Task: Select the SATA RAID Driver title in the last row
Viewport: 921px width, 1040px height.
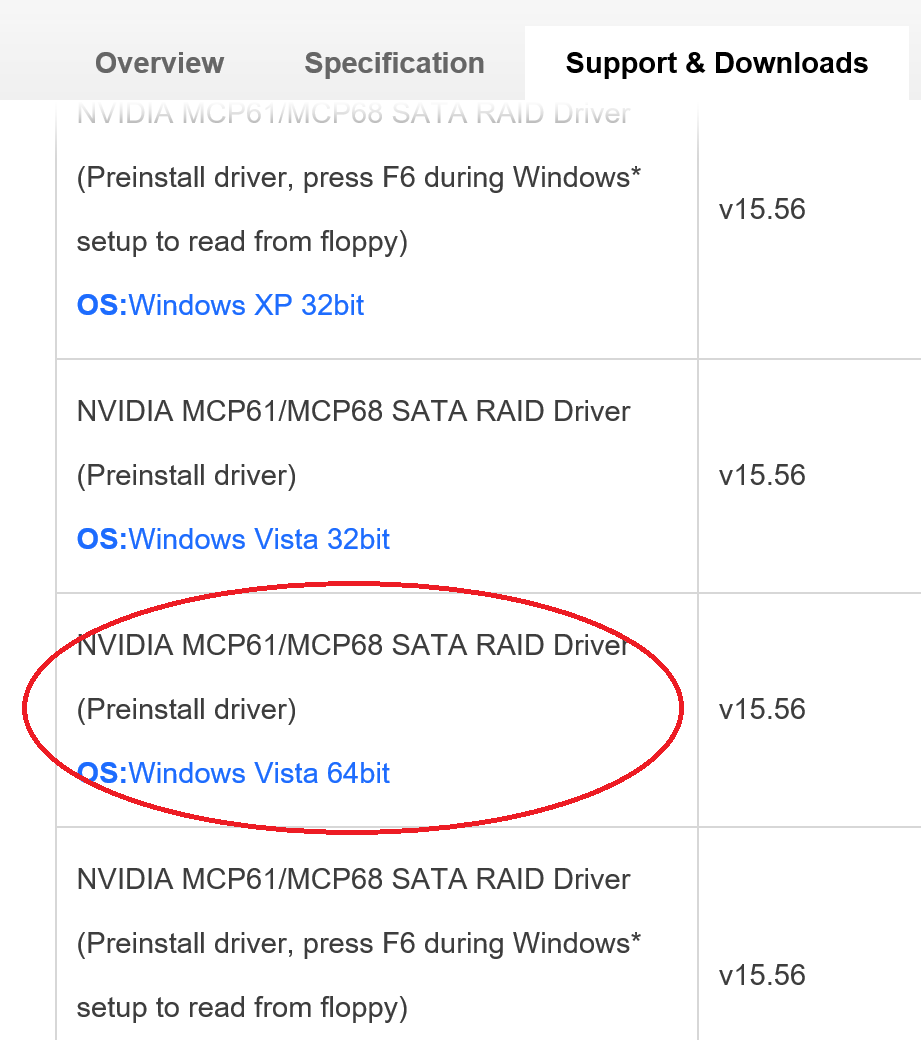Action: (353, 879)
